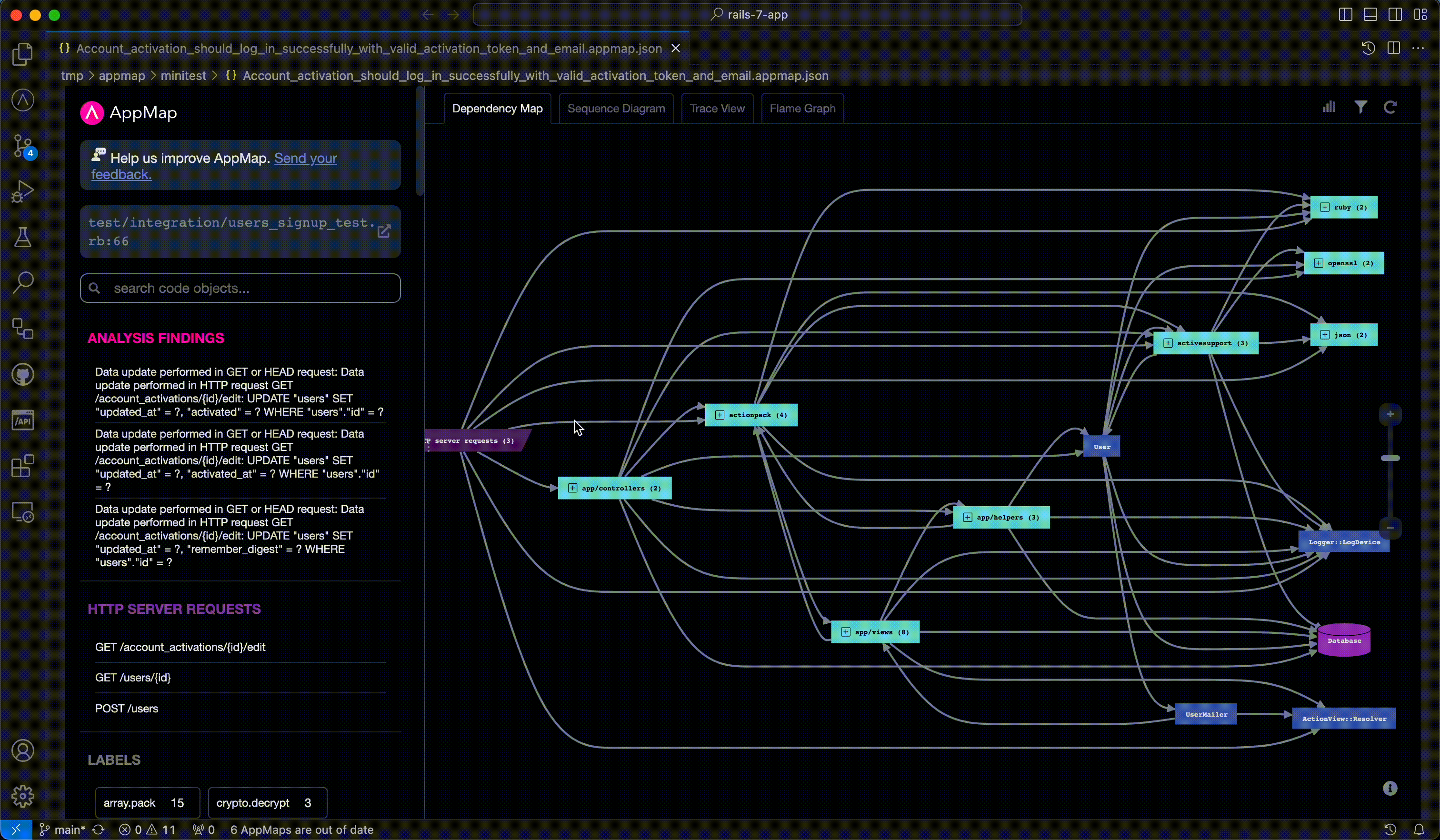Click the zoom slider handle

tap(1390, 458)
